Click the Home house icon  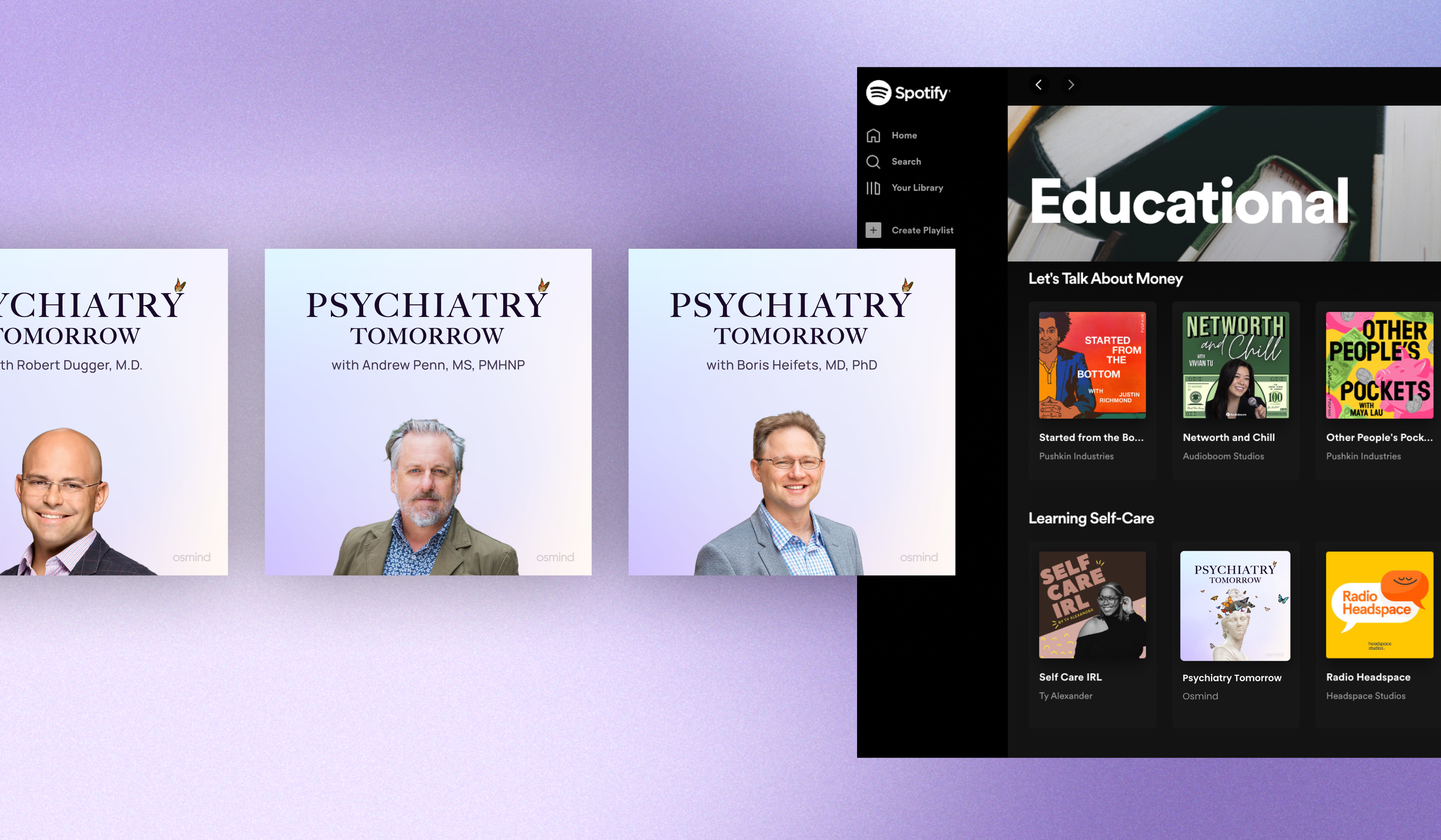[x=873, y=135]
